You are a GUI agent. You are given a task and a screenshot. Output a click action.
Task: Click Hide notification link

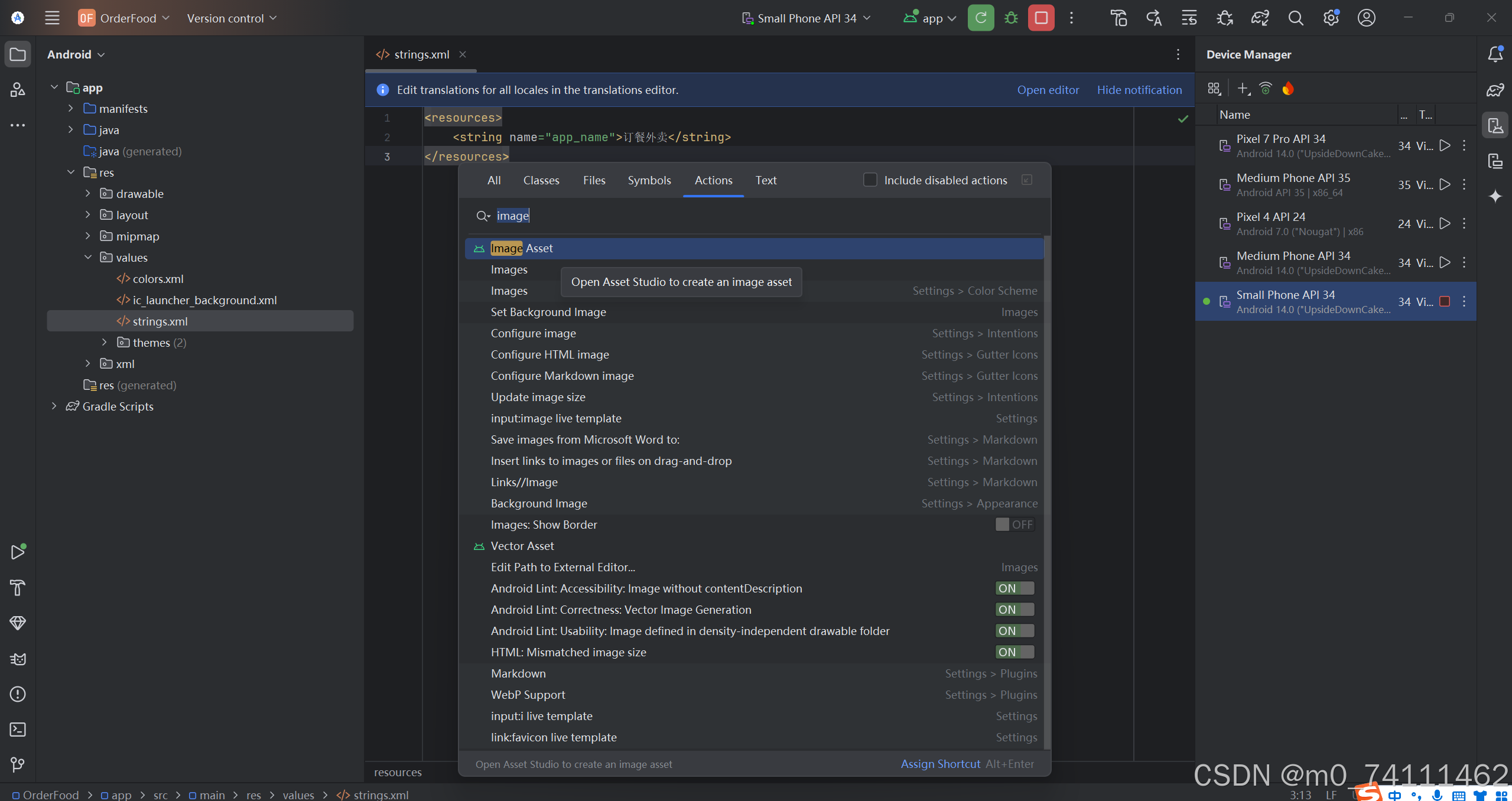[1139, 90]
